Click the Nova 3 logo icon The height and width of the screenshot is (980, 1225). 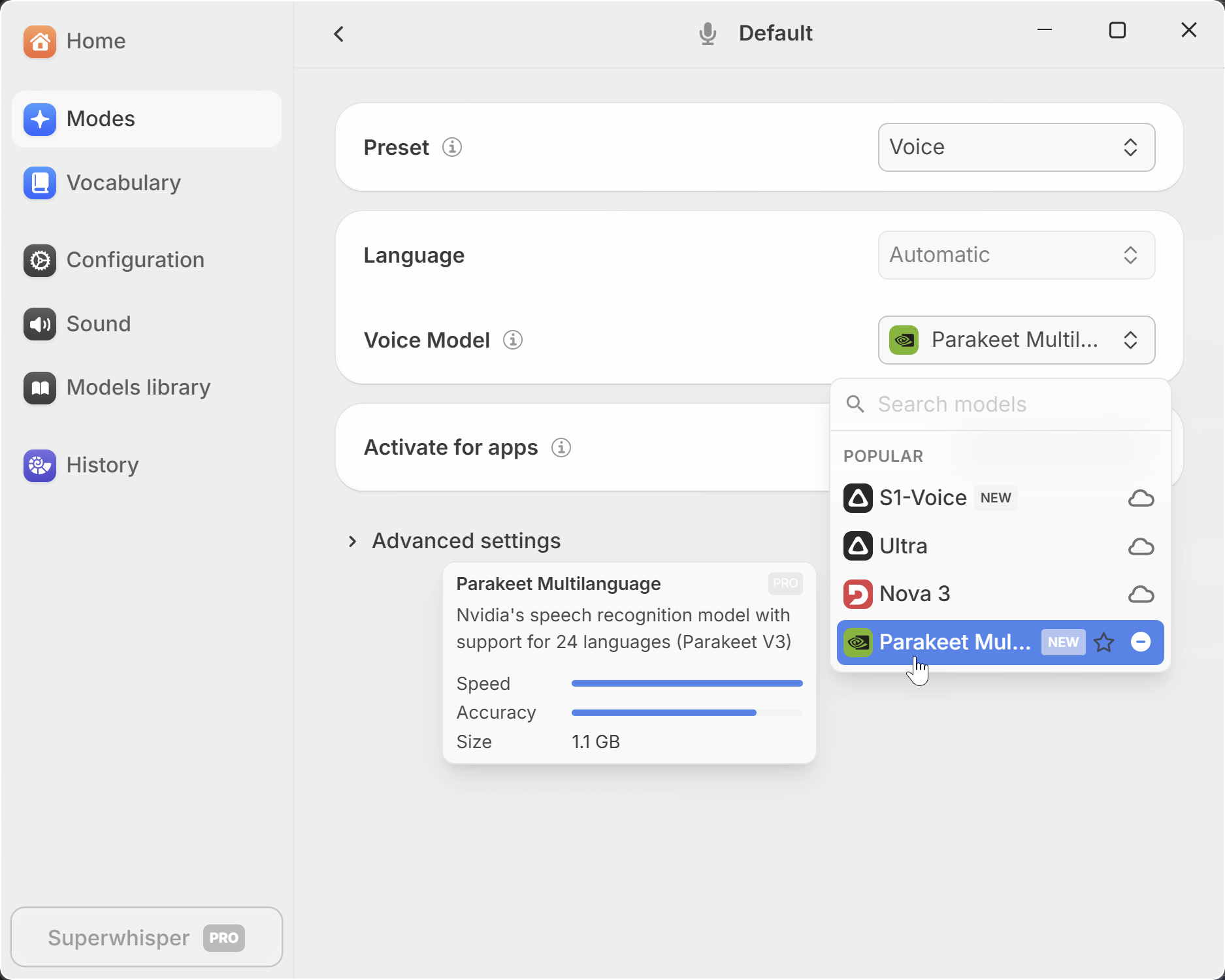pos(858,594)
